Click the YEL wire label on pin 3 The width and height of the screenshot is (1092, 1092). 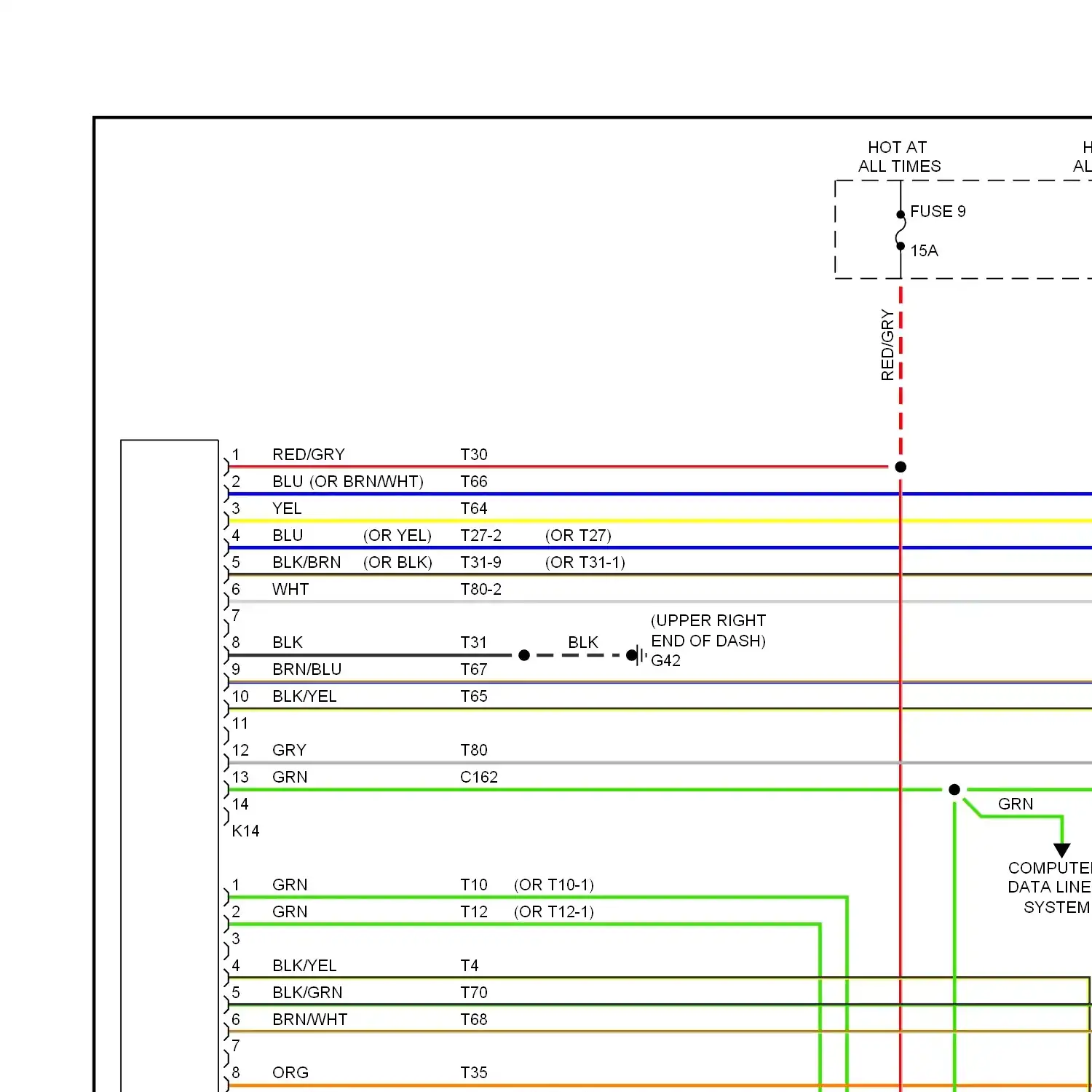287,508
